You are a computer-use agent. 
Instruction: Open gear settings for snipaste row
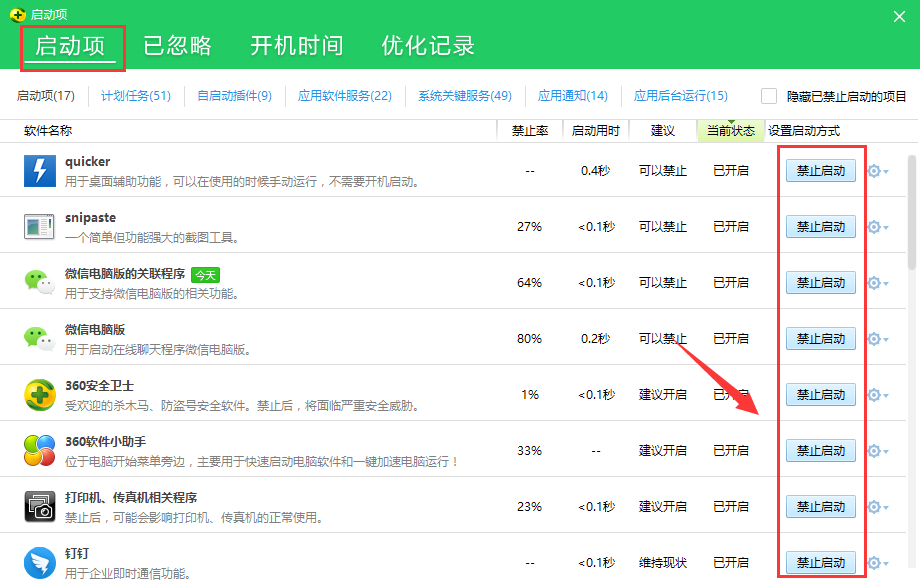877,227
